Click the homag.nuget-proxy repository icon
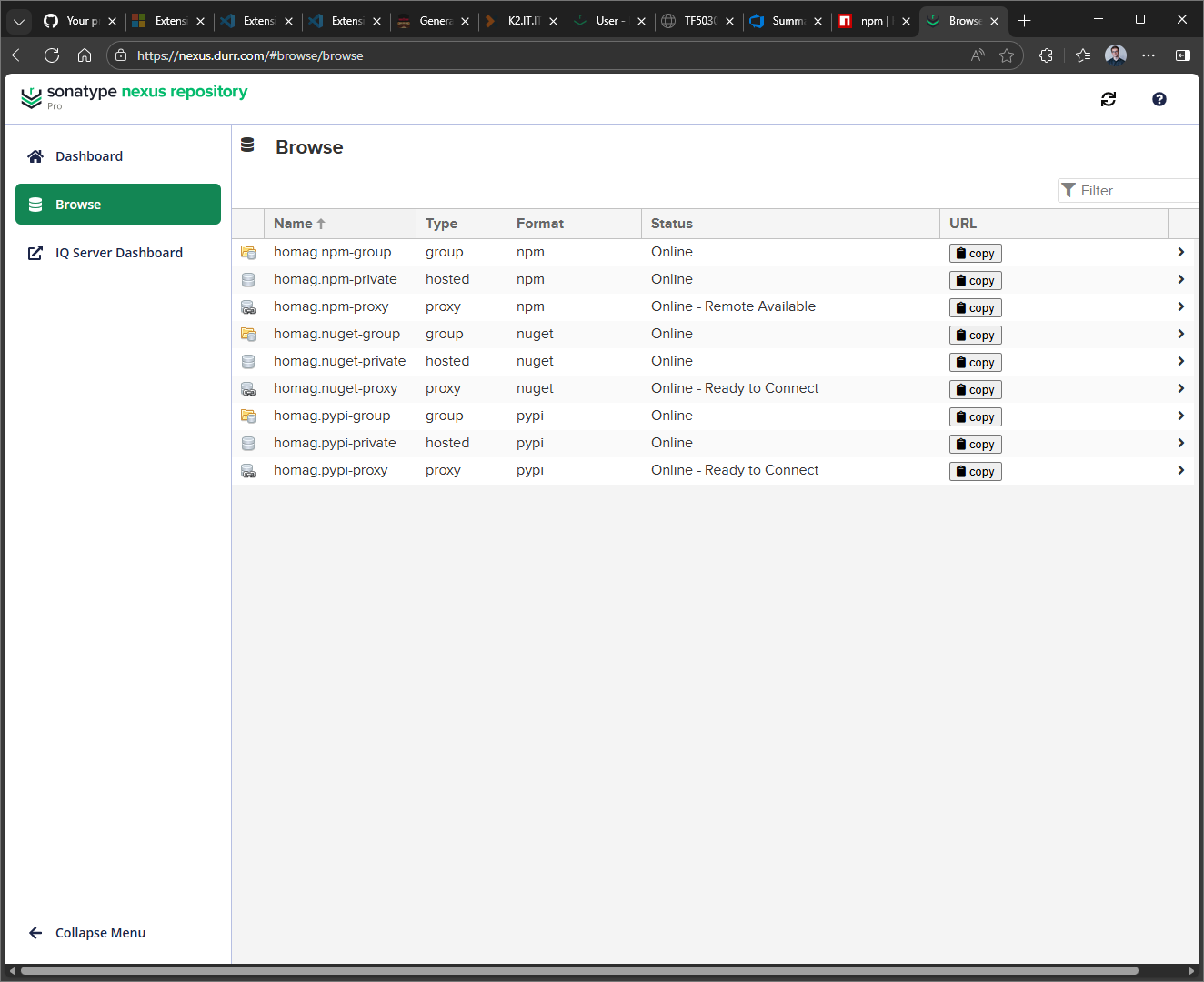Viewport: 1204px width, 982px height. click(248, 389)
